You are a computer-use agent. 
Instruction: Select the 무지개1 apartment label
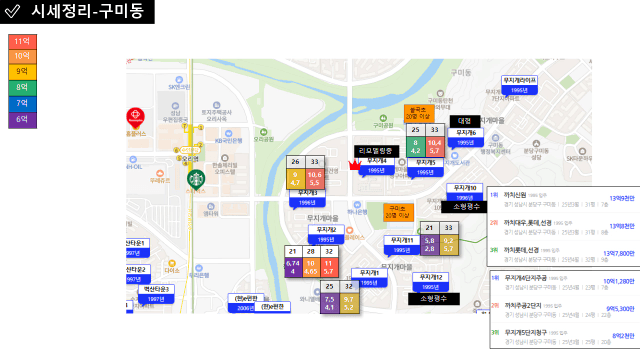pos(369,278)
